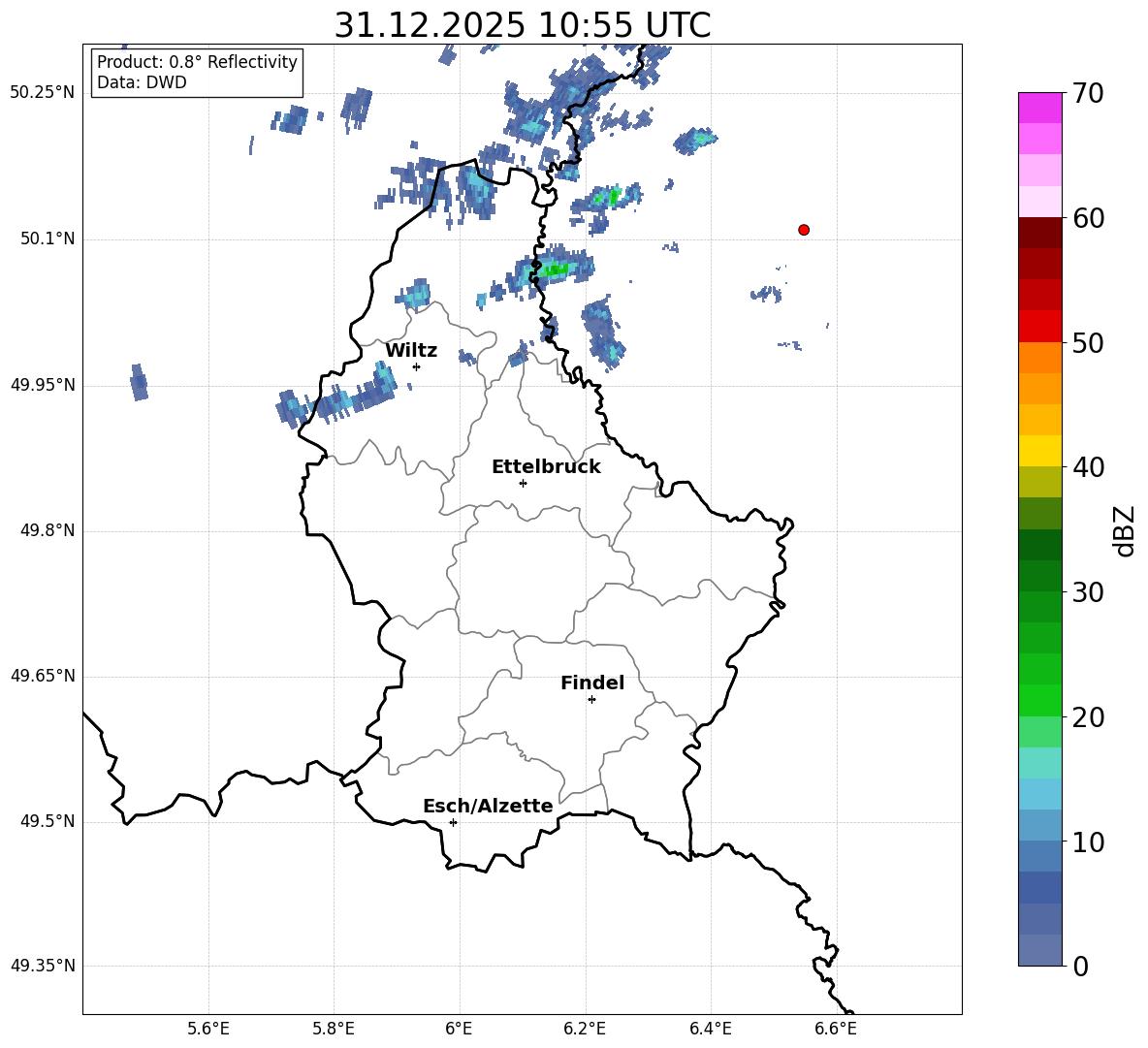The height and width of the screenshot is (1048, 1148).
Task: Click the bright green colorbar band above 20
Action: point(1040,700)
